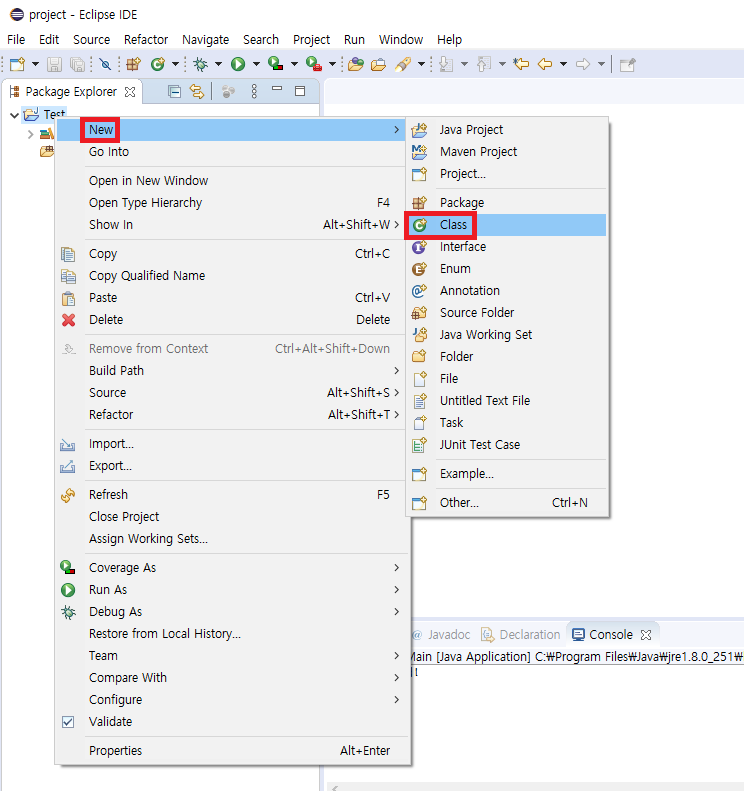Click Properties in the context menu
The width and height of the screenshot is (744, 791).
[233, 751]
